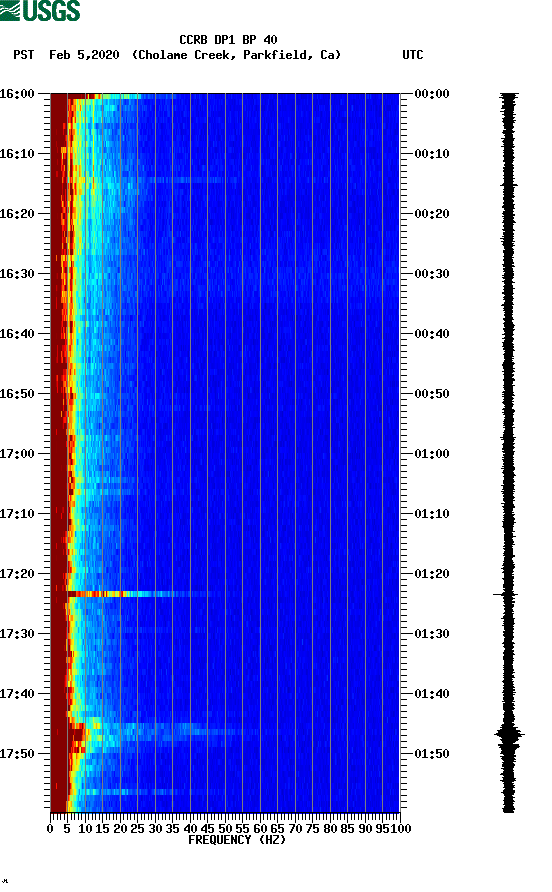Click the 16:00 PST time label
This screenshot has width=552, height=892.
coord(17,94)
